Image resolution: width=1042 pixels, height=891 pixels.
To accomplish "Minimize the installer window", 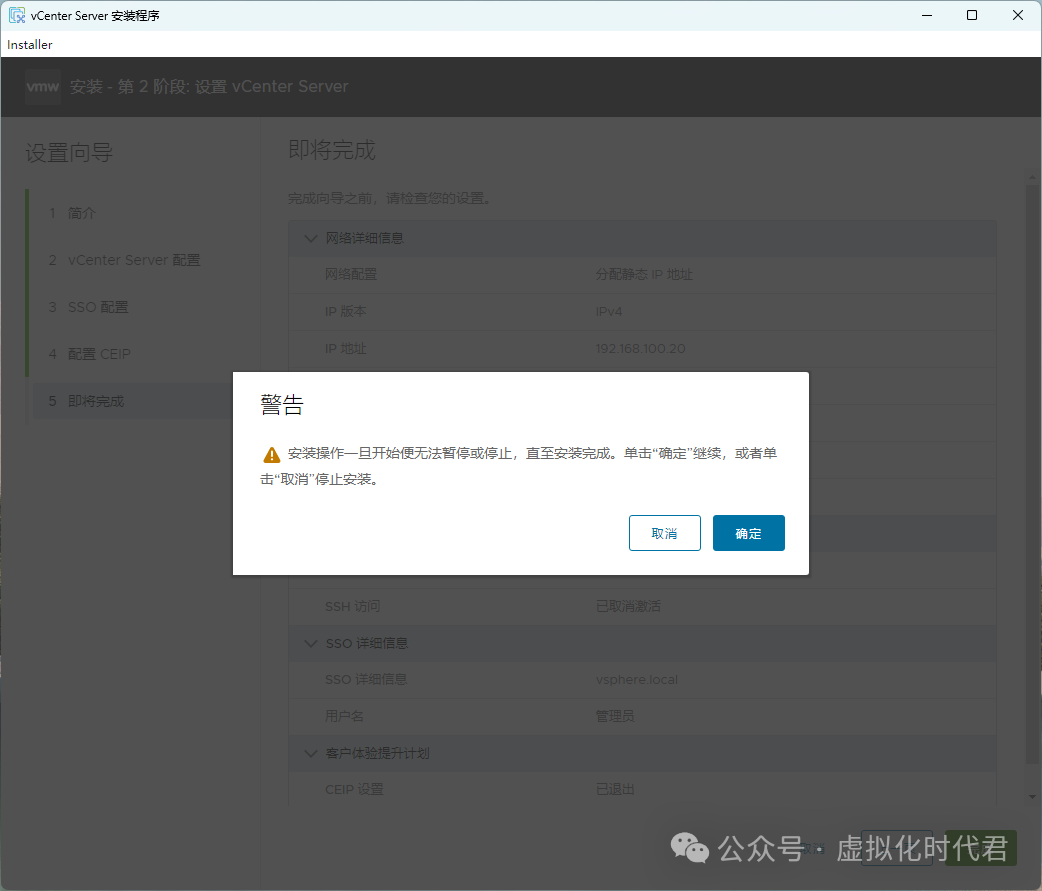I will pyautogui.click(x=927, y=15).
